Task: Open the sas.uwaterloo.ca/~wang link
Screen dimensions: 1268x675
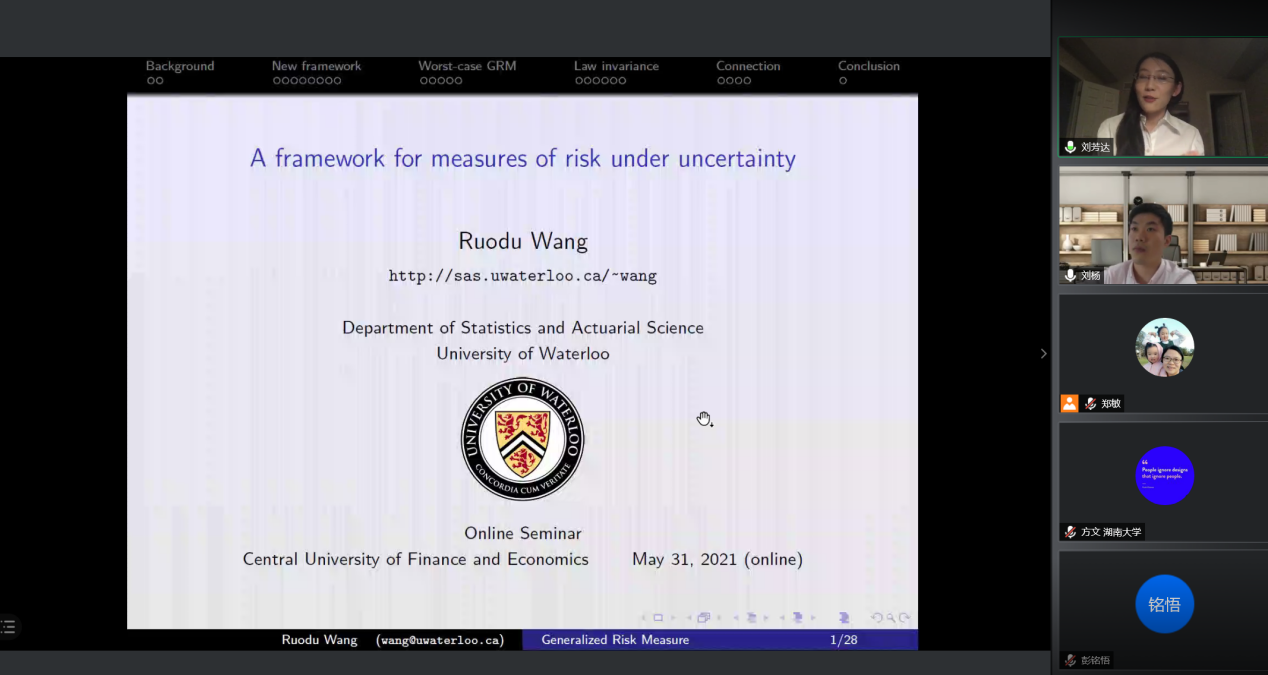Action: (522, 276)
